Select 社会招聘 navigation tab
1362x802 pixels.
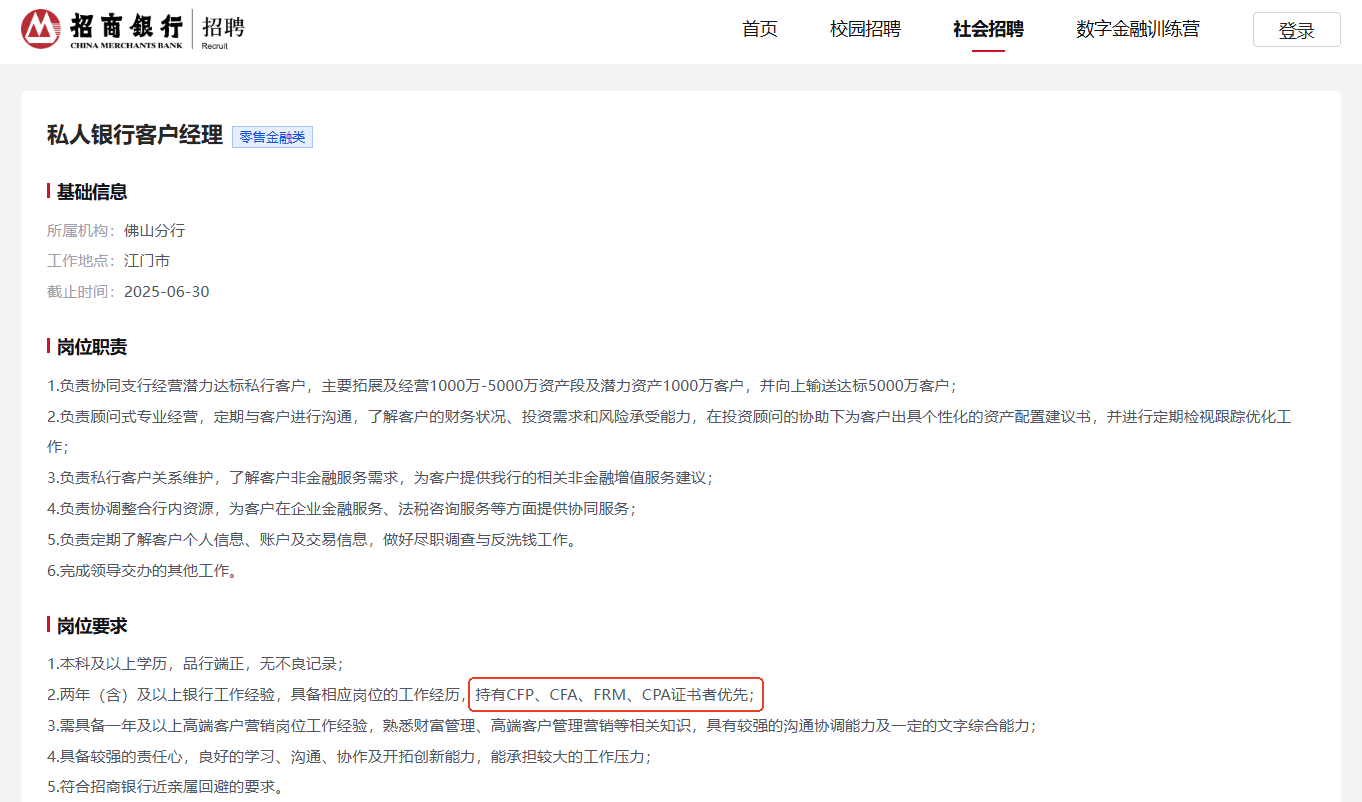point(988,29)
